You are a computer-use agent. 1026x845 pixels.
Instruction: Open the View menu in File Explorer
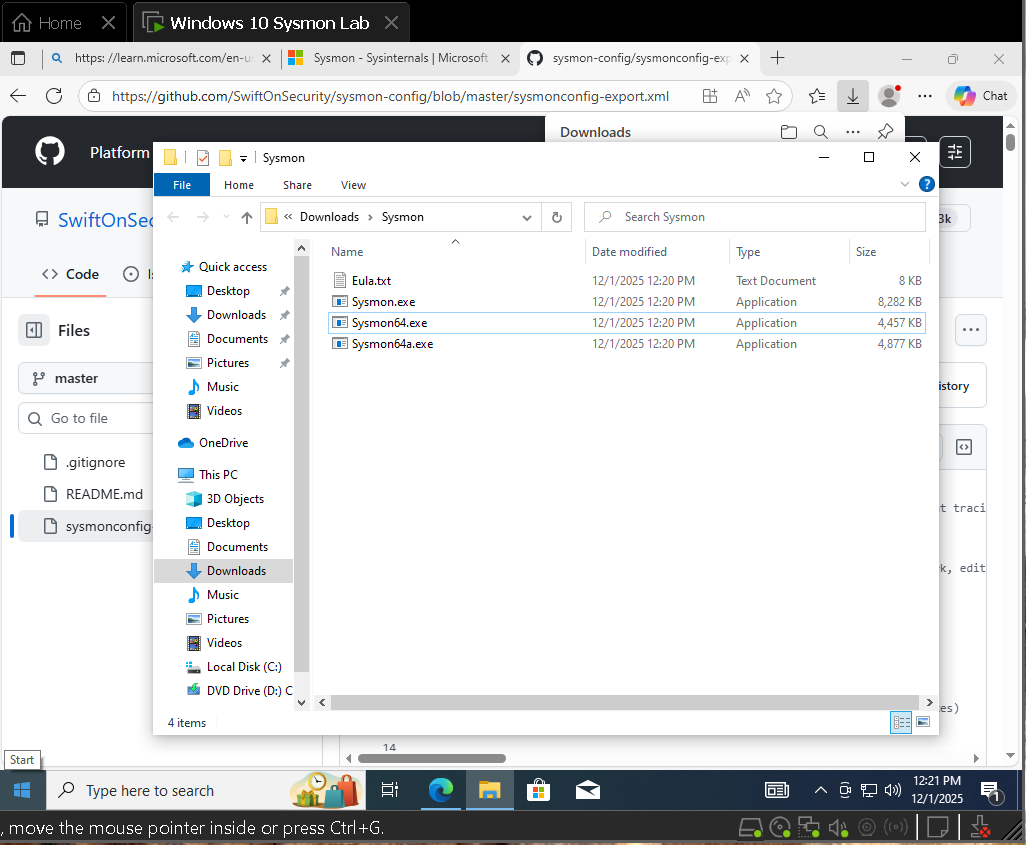(x=353, y=185)
